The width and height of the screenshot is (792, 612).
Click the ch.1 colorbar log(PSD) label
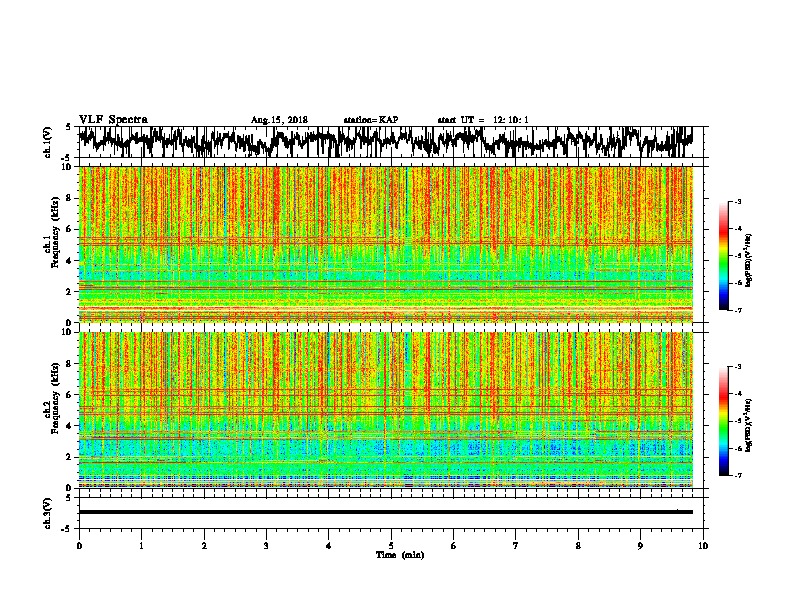[749, 261]
